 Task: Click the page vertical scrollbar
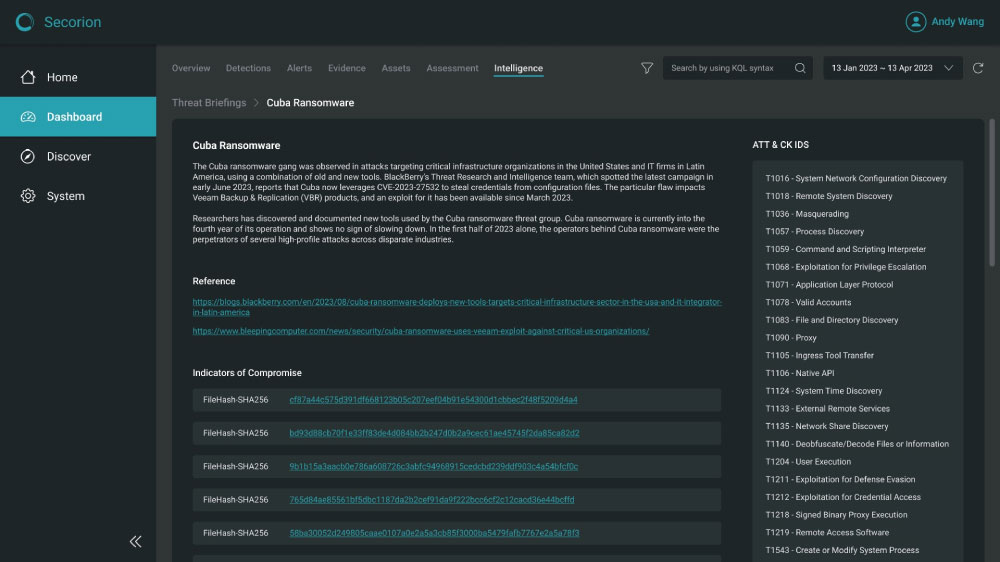(992, 193)
